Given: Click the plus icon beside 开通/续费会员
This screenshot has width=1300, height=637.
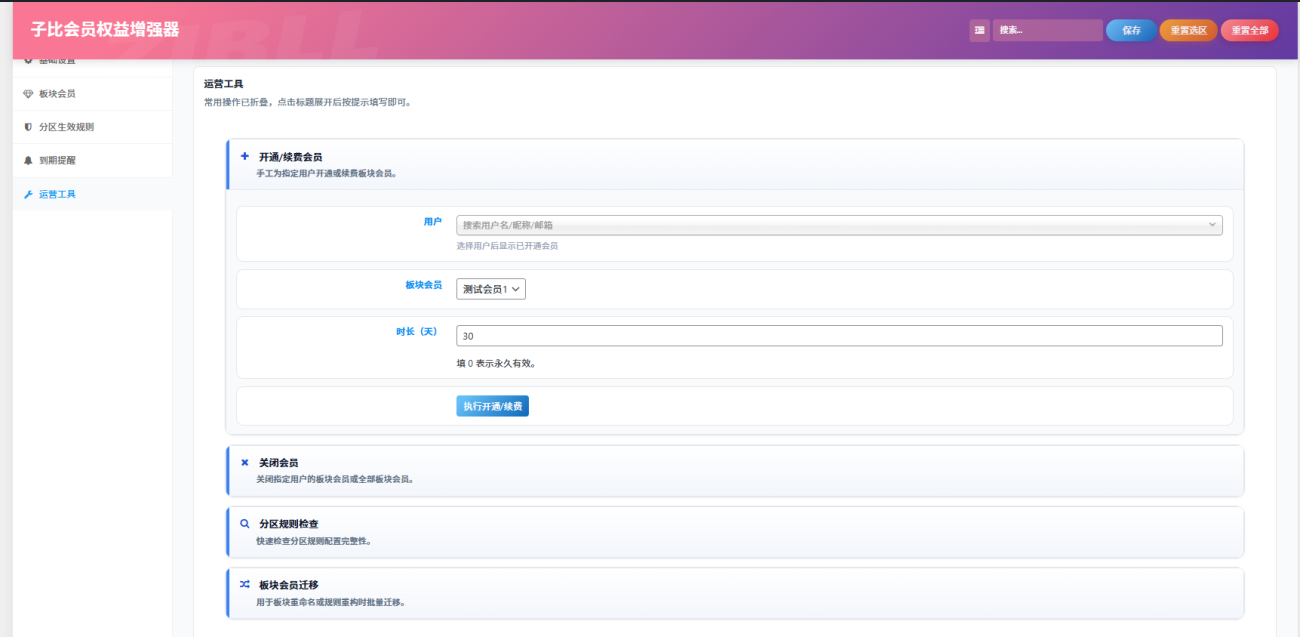Looking at the screenshot, I should tap(245, 156).
